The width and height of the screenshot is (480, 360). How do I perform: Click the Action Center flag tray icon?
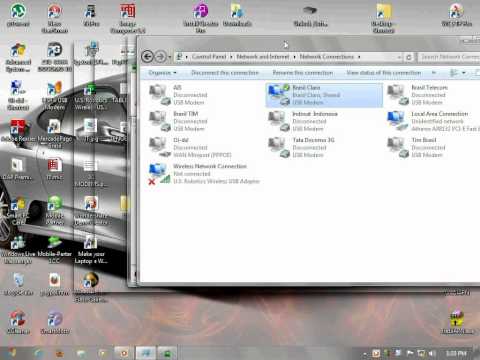coord(410,353)
